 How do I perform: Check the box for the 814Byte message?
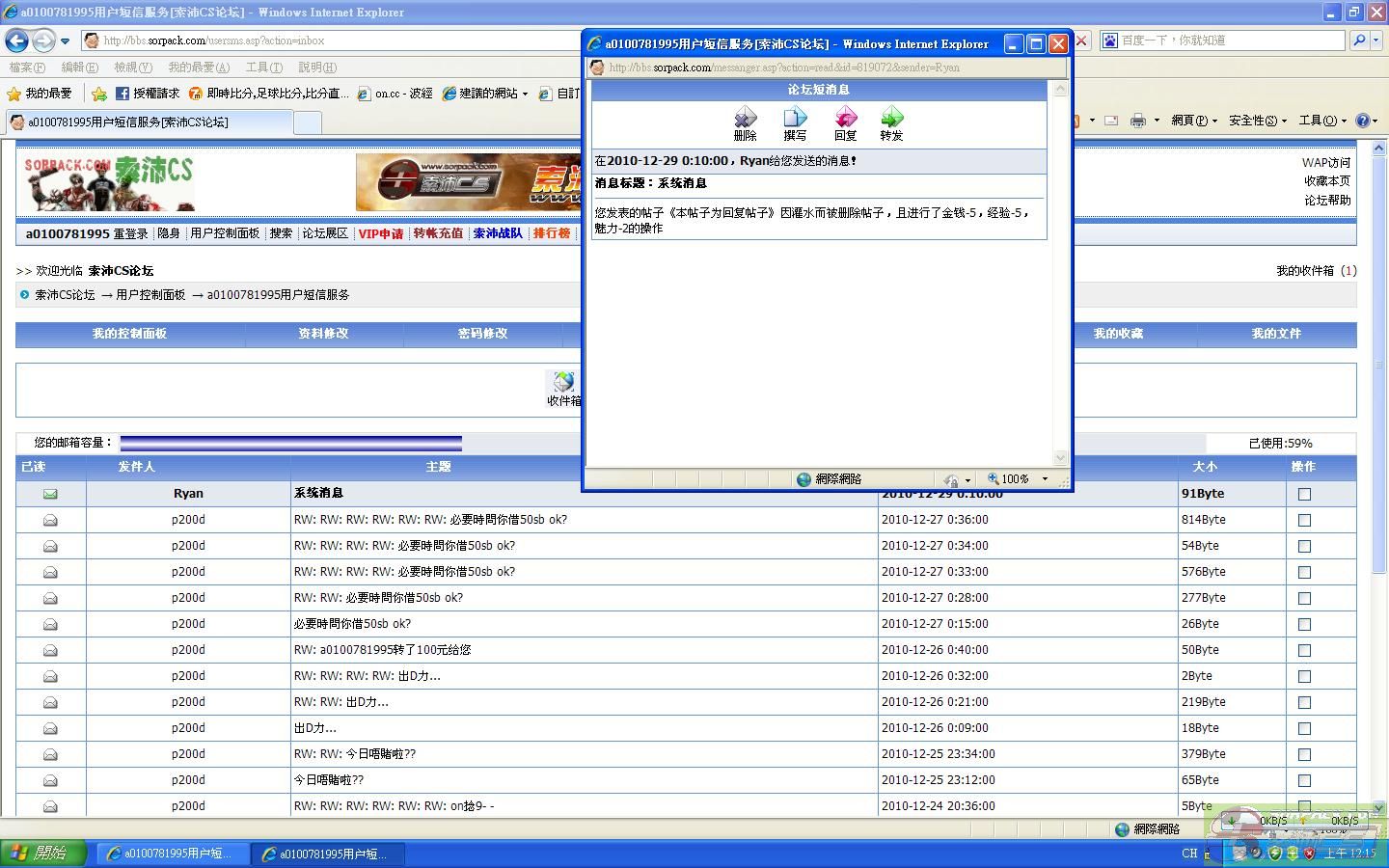pos(1304,520)
